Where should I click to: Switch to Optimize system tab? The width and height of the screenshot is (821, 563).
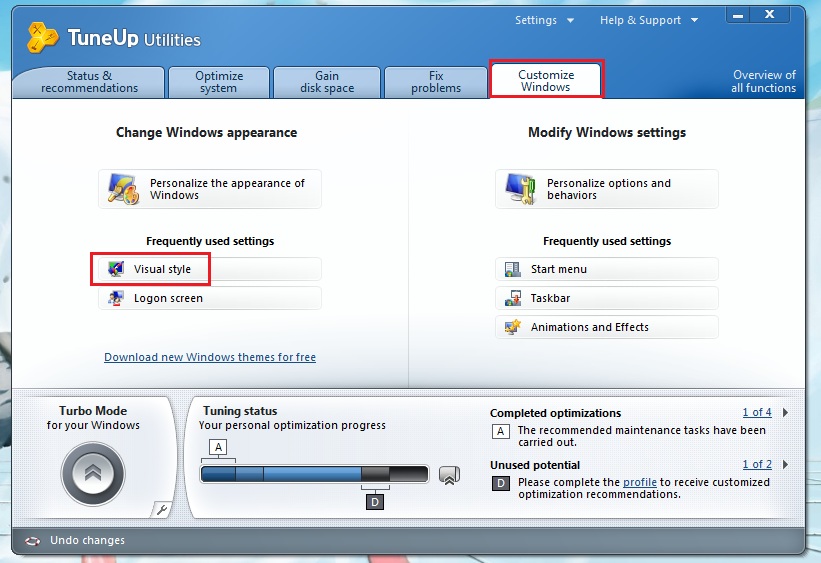click(x=219, y=82)
